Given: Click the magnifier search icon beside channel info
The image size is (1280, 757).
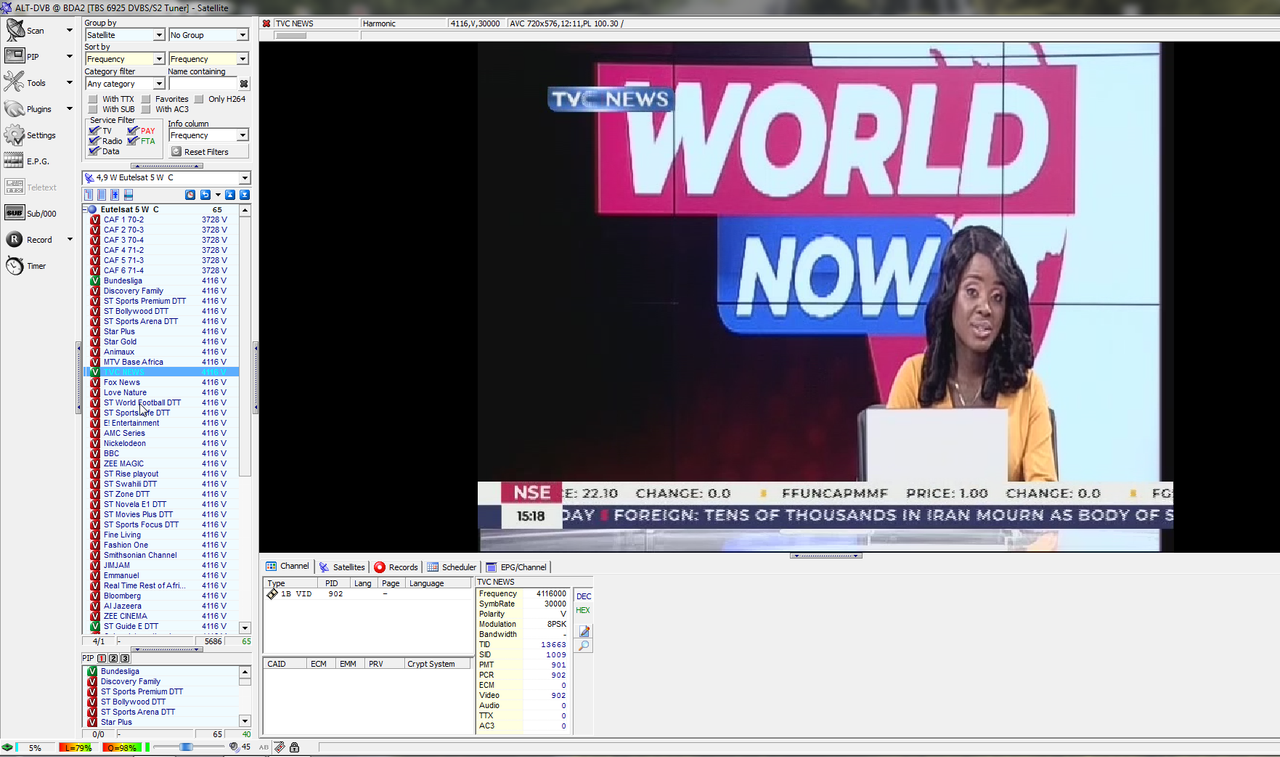Looking at the screenshot, I should pyautogui.click(x=584, y=646).
